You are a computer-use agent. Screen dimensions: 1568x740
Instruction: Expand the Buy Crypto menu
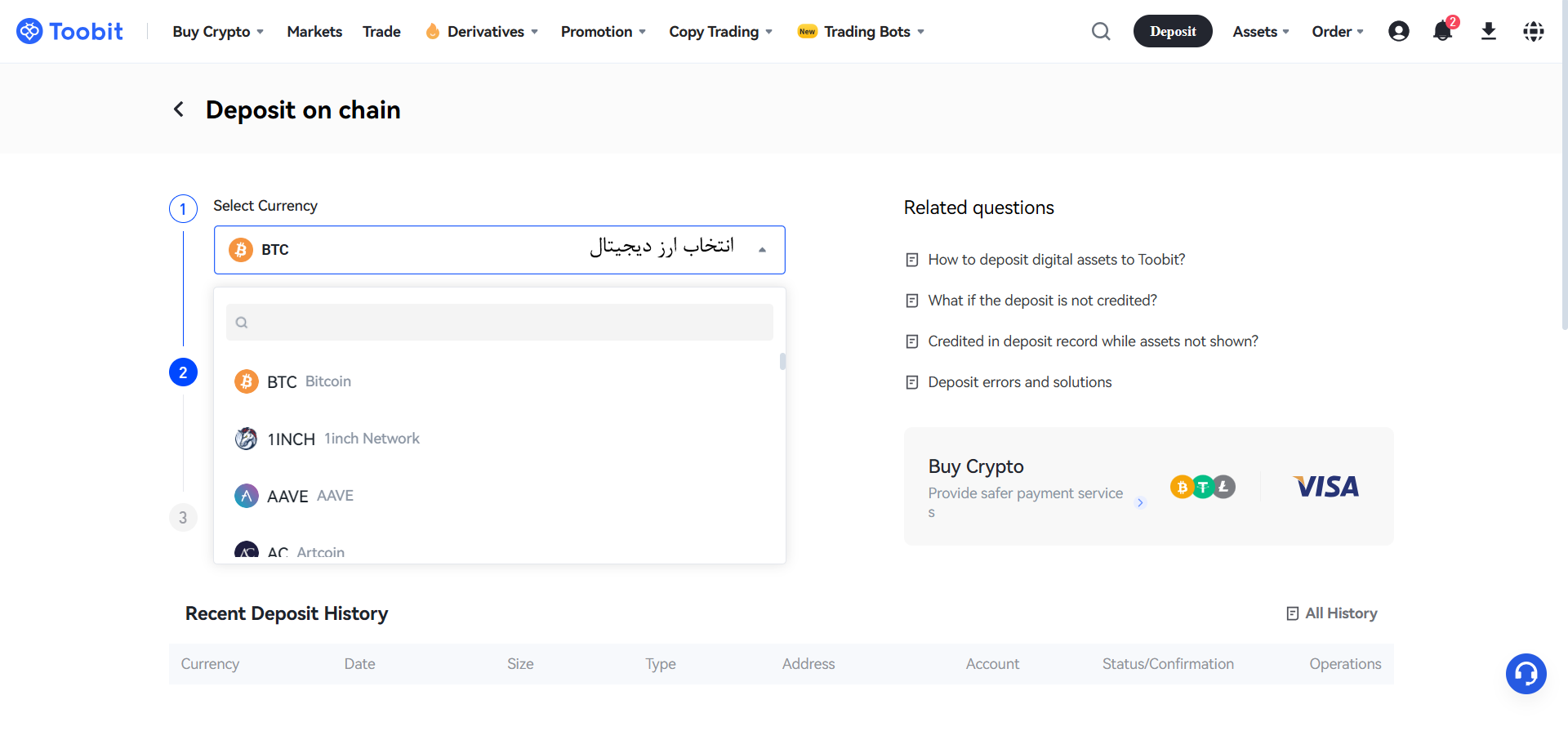(218, 31)
